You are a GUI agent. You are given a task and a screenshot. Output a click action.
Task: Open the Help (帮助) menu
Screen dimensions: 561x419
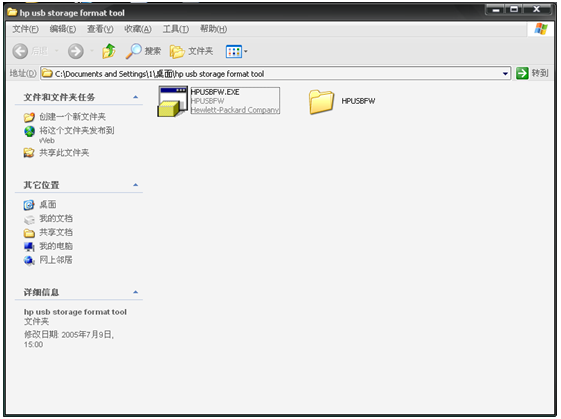[213, 29]
